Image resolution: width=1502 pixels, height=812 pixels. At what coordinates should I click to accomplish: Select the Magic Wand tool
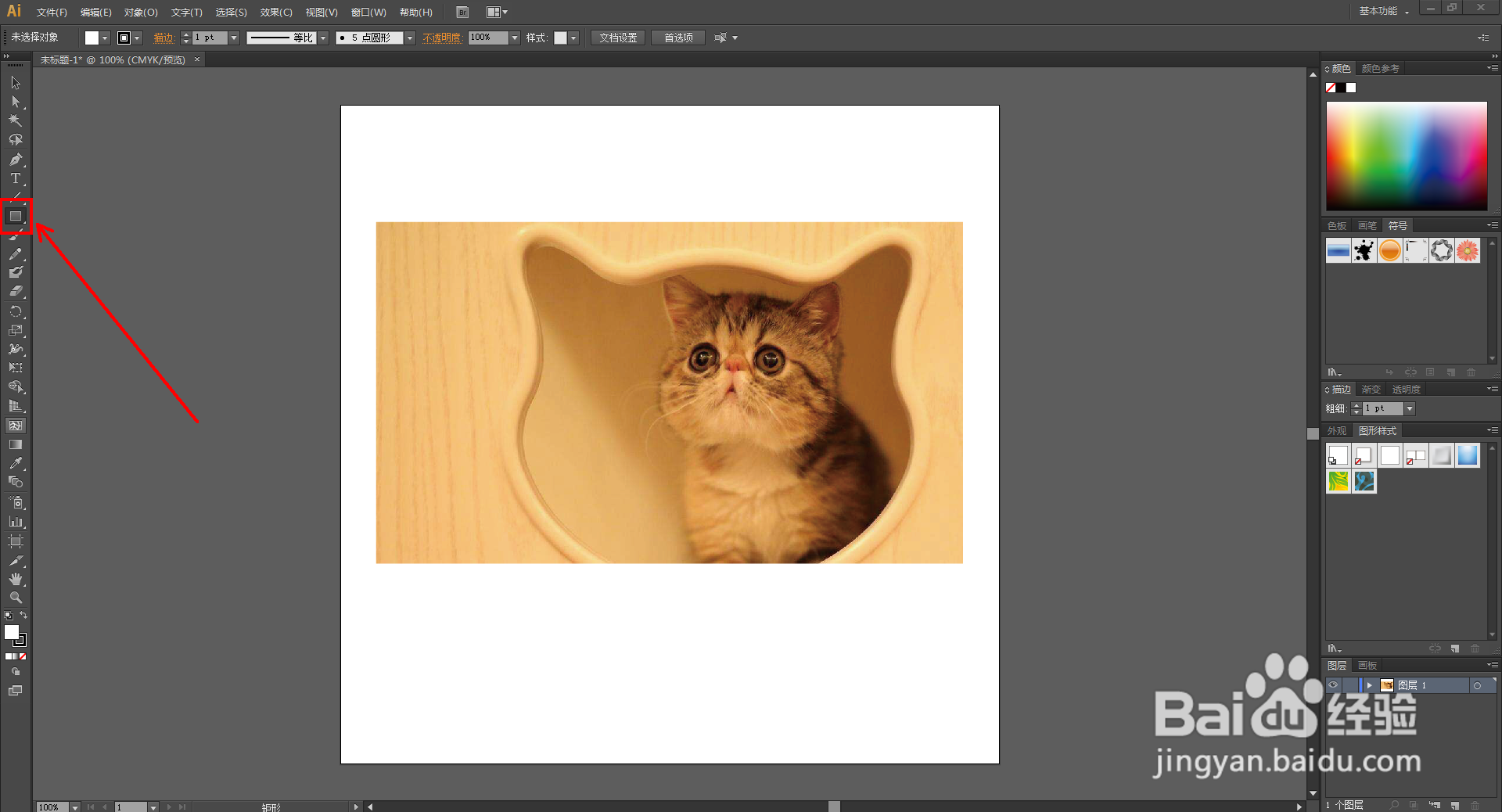(16, 120)
